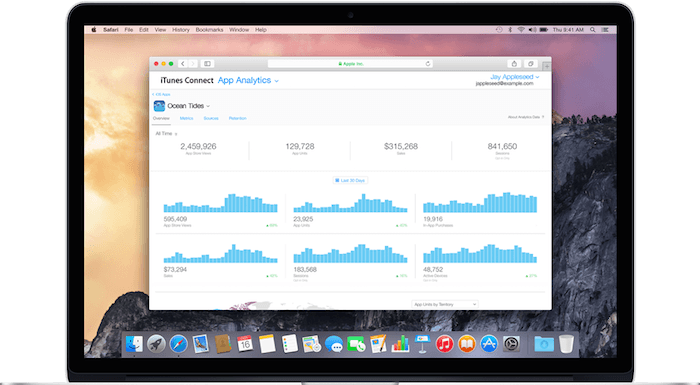Go back to iOS Apps link

click(x=161, y=94)
